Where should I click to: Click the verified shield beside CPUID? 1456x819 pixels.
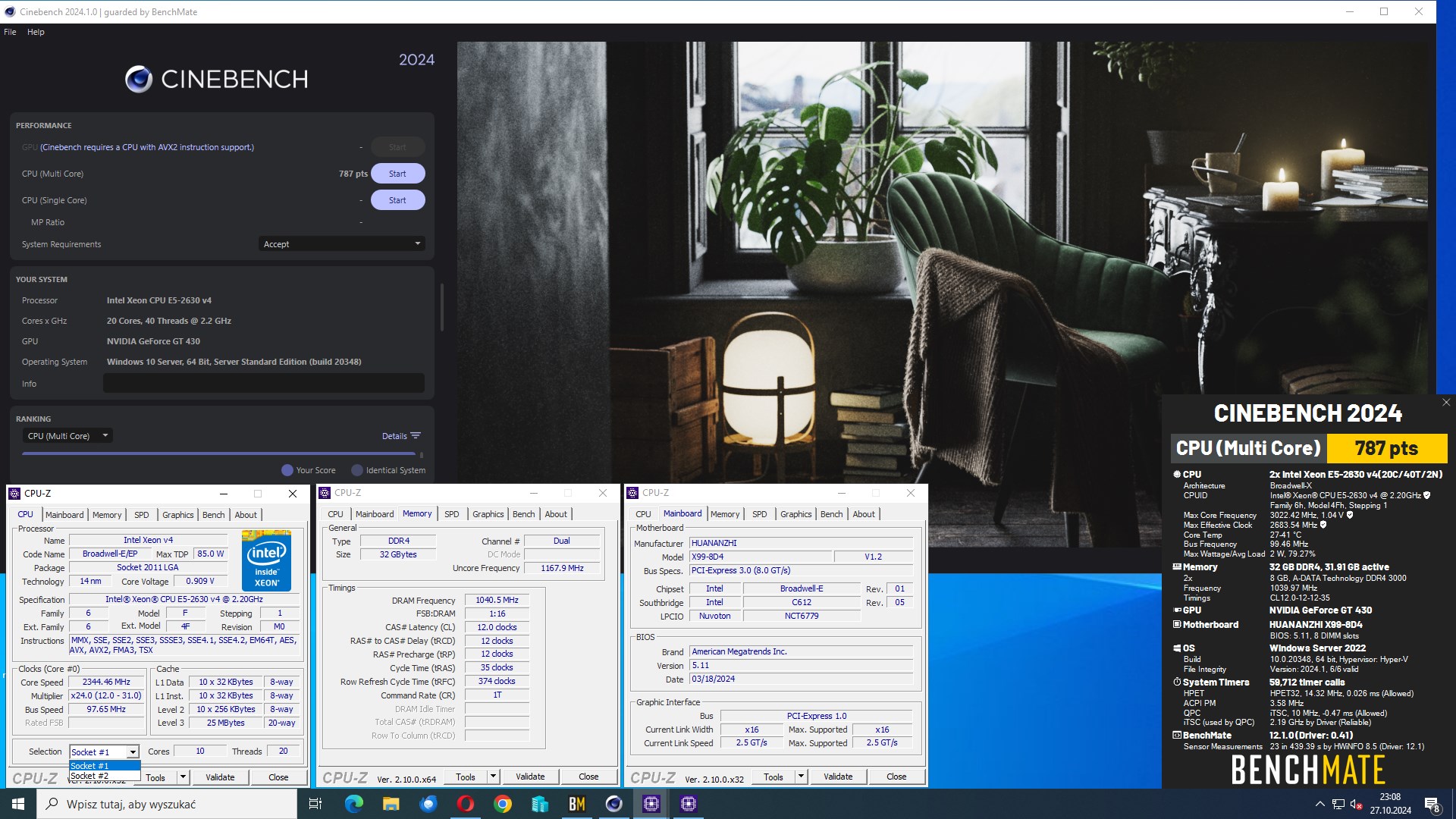(x=1426, y=495)
